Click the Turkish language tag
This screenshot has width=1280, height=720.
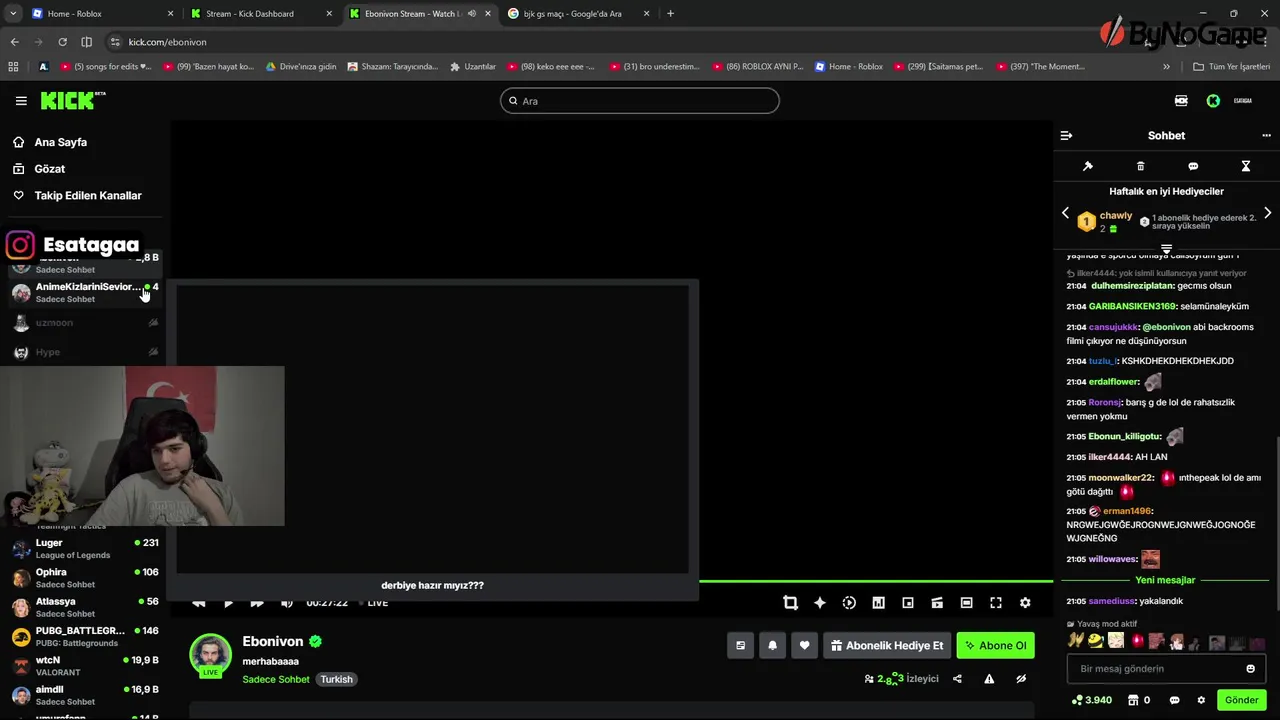click(x=336, y=680)
